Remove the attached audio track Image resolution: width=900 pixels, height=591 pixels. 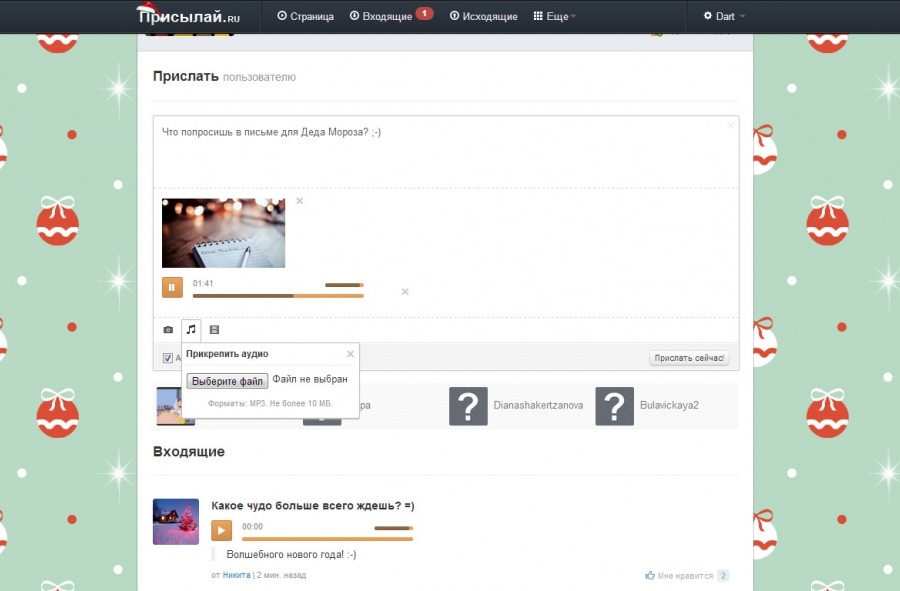coord(405,292)
